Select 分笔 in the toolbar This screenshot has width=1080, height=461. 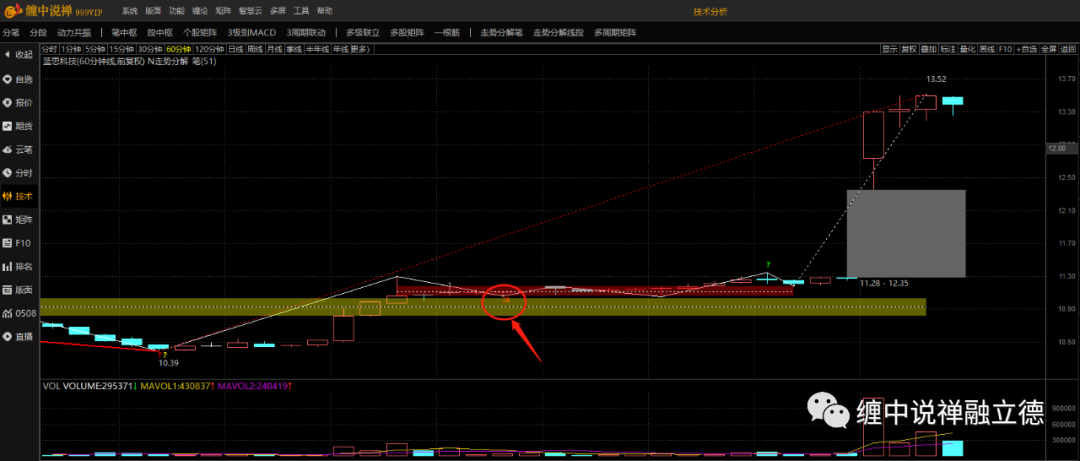point(11,32)
